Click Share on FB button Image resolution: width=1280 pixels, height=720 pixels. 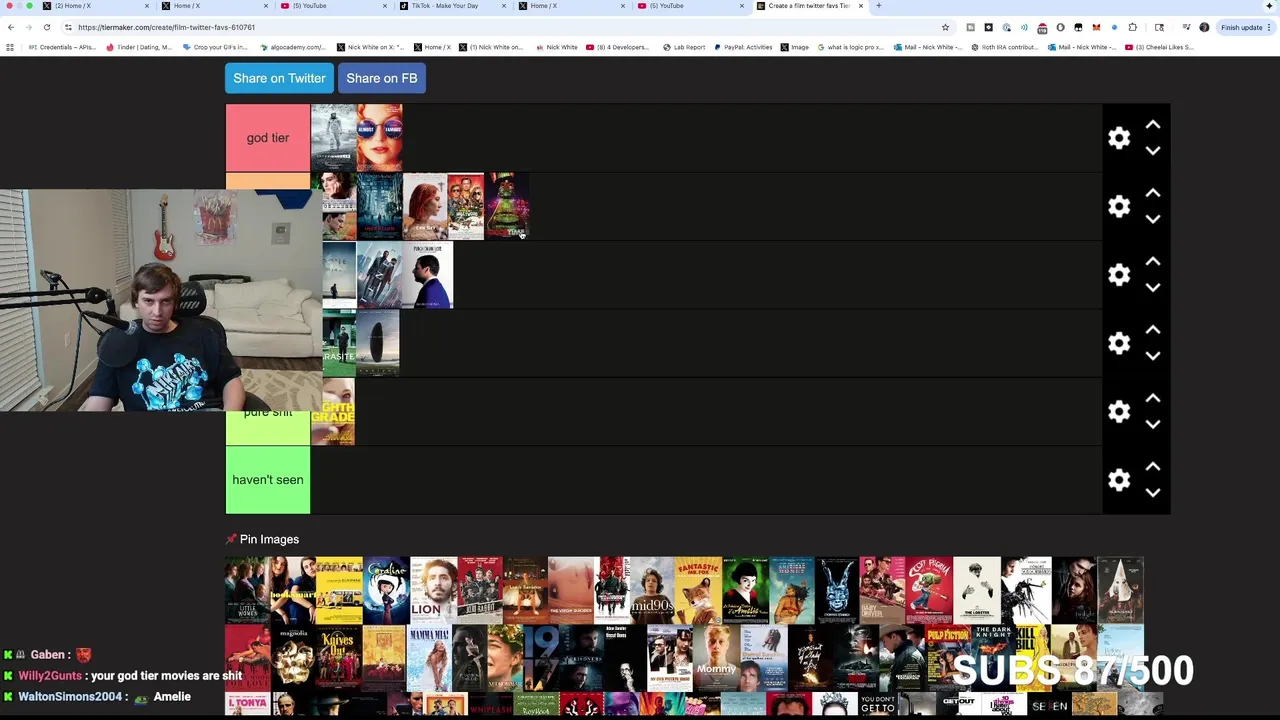[382, 78]
